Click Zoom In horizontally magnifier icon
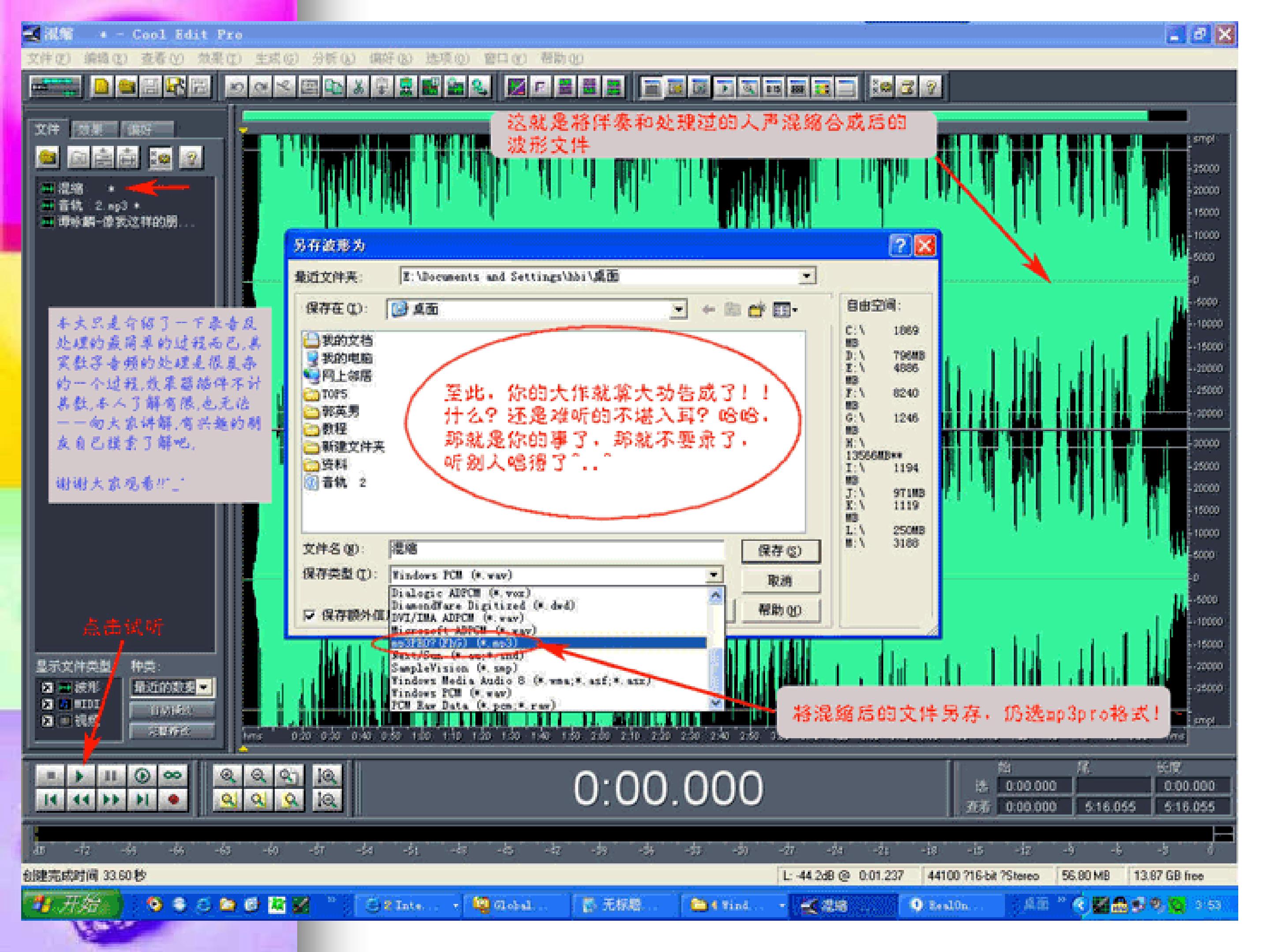This screenshot has height=952, width=1270. pyautogui.click(x=228, y=776)
